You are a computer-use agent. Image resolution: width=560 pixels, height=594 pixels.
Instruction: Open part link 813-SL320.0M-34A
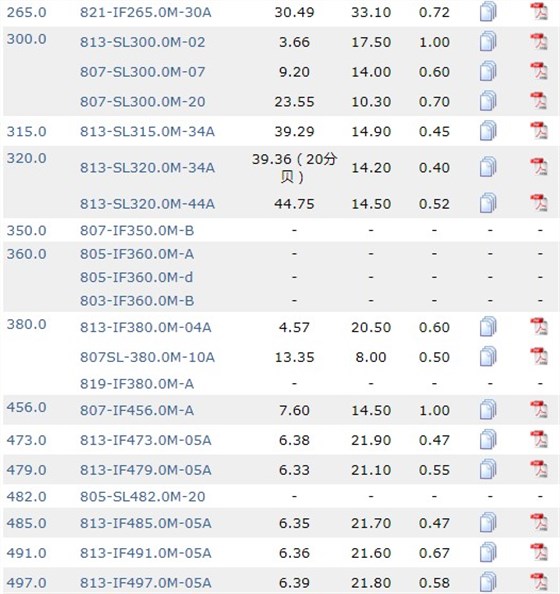point(147,167)
